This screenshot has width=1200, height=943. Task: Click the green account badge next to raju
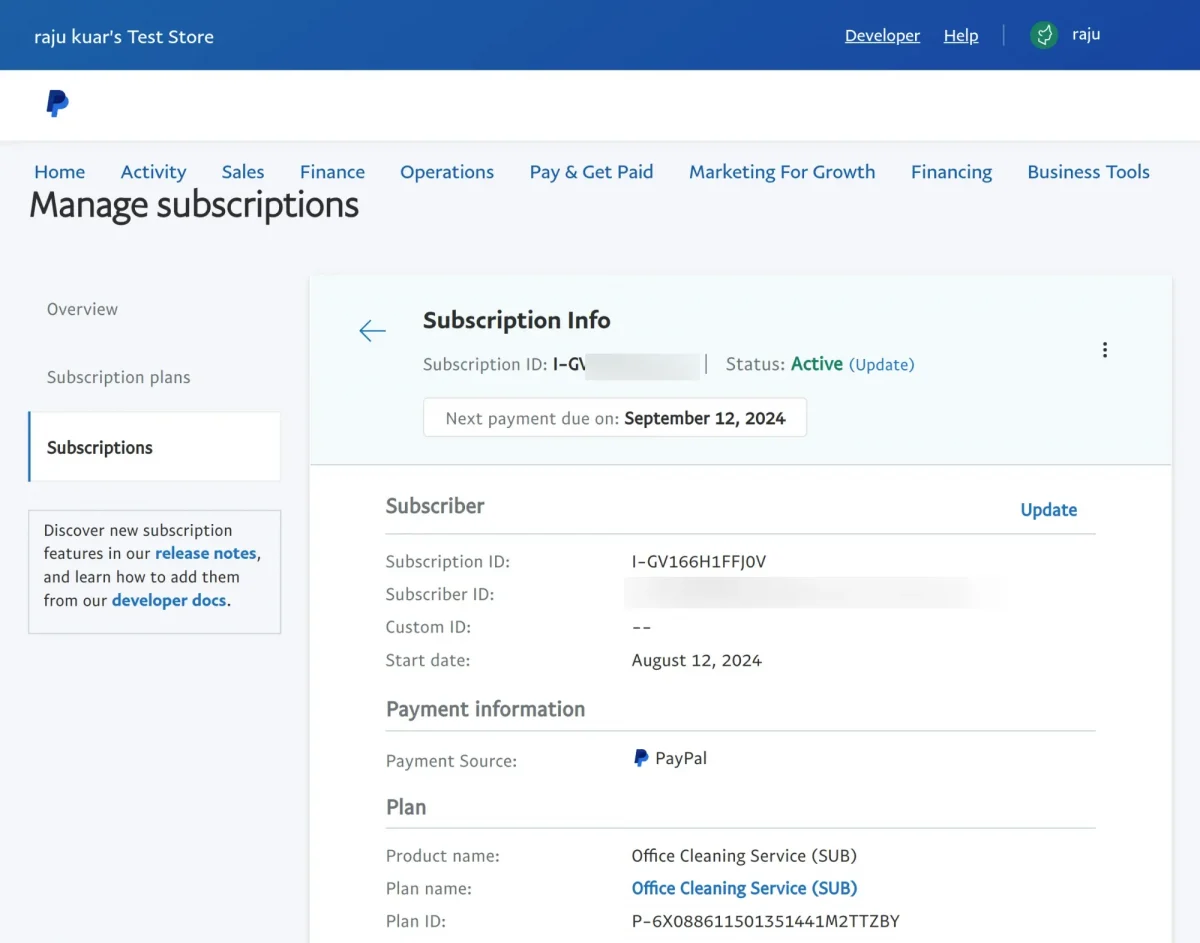1043,34
